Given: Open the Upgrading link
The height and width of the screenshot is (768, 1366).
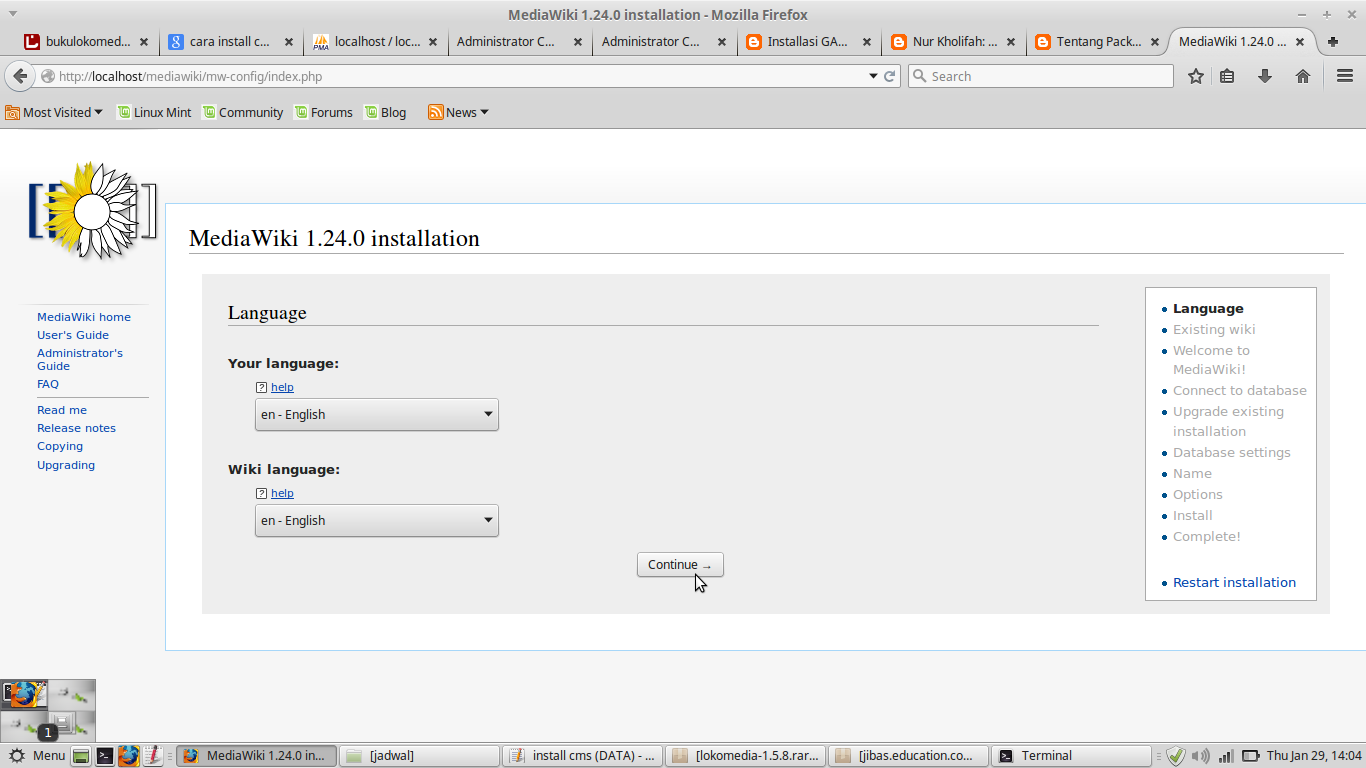Looking at the screenshot, I should 66,465.
